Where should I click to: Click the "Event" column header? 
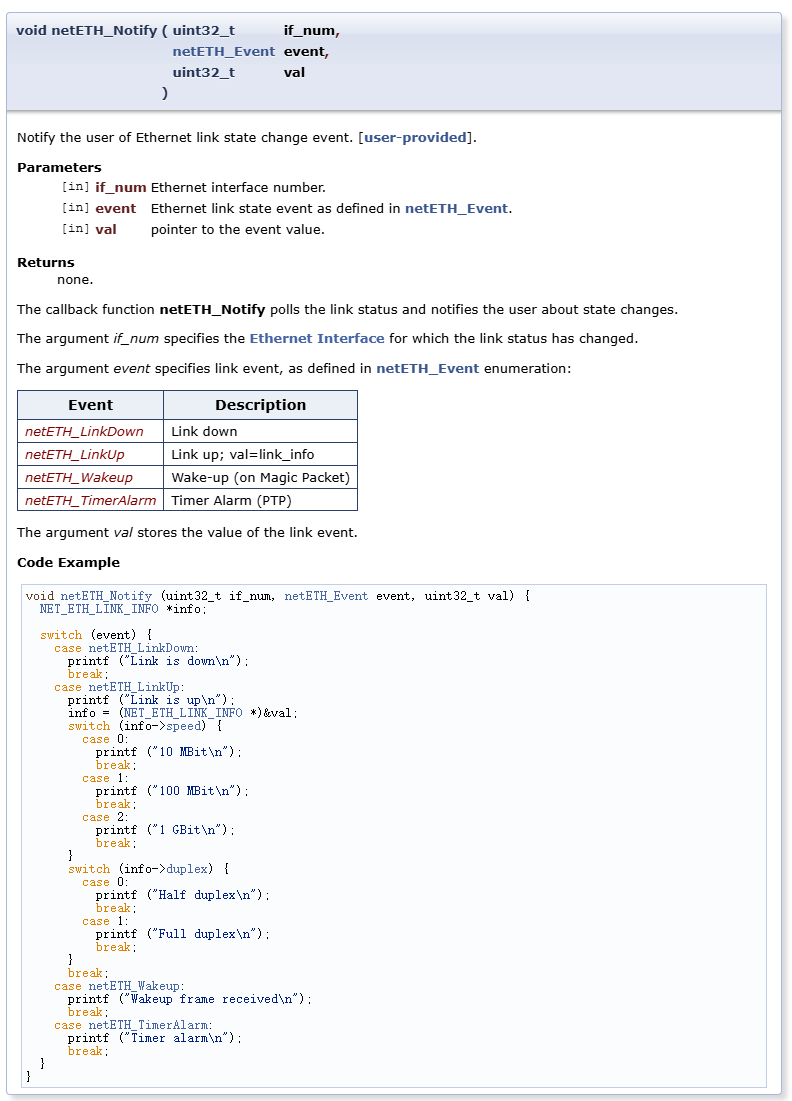coord(90,405)
